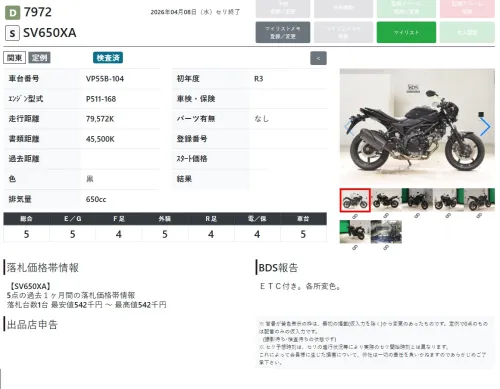Click the link icon under first thumbnail

tap(355, 216)
